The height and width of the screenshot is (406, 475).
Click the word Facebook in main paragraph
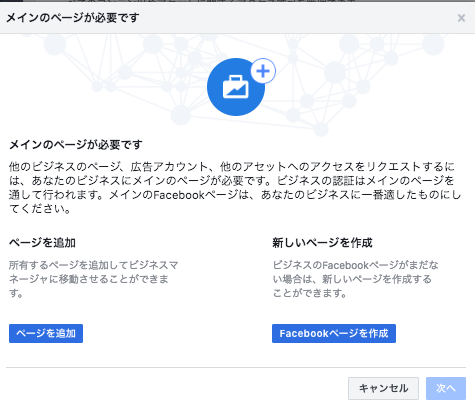179,195
